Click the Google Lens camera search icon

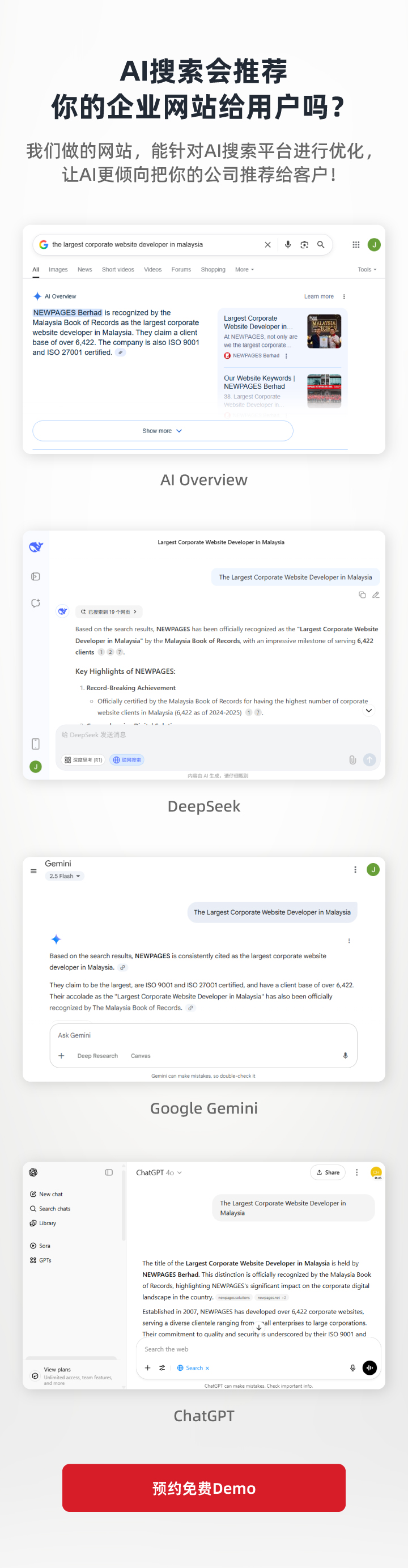(x=304, y=244)
